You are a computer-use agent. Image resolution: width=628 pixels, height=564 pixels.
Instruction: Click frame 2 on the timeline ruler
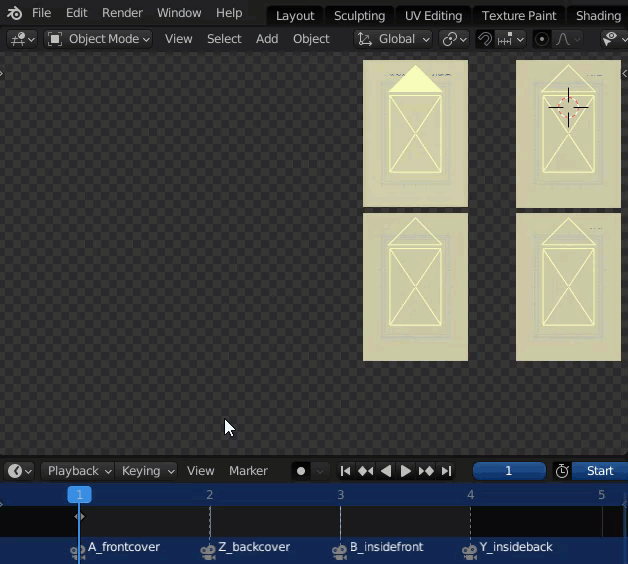(x=209, y=495)
